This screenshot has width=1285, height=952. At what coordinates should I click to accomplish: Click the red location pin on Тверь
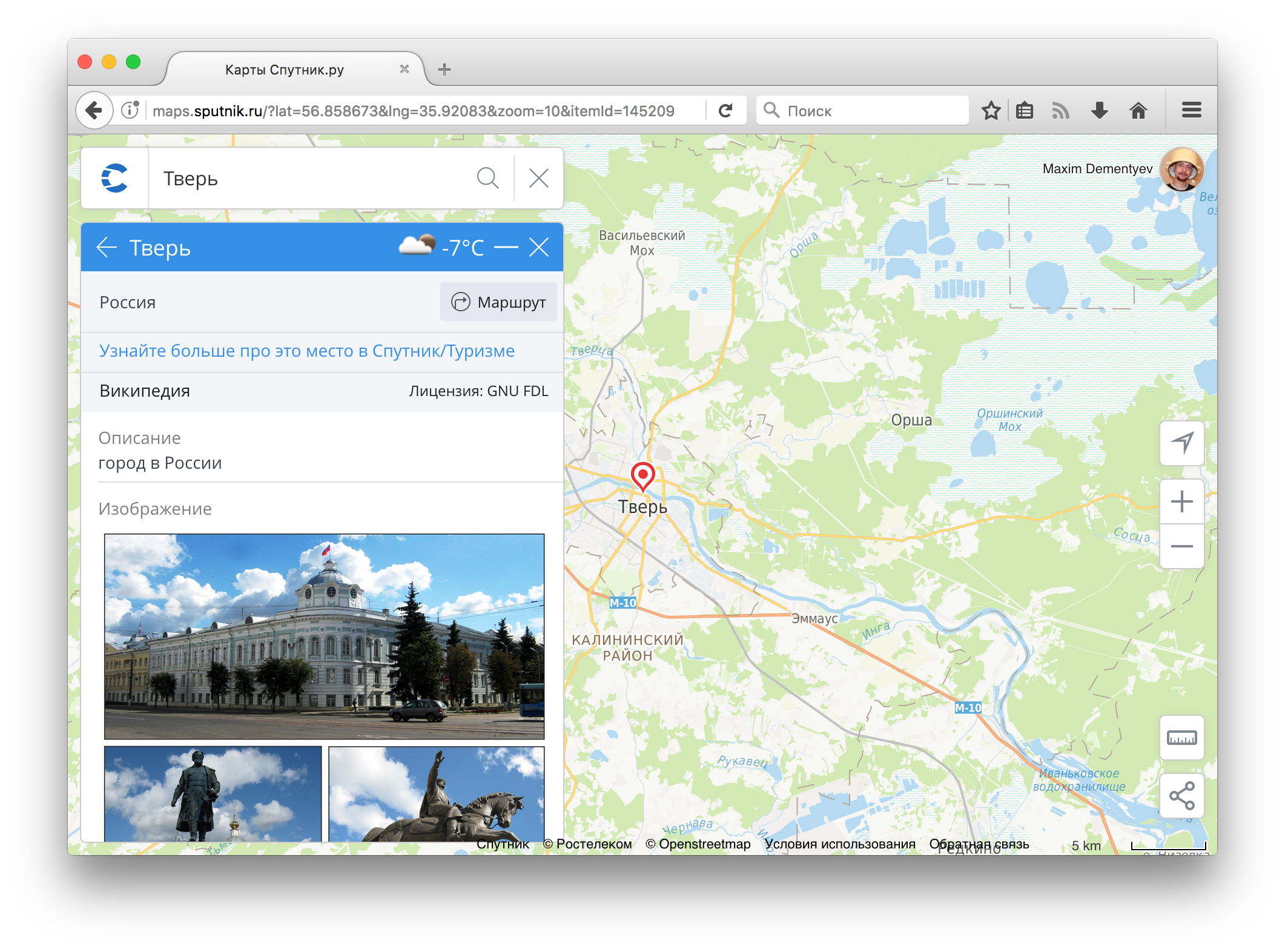(x=642, y=476)
